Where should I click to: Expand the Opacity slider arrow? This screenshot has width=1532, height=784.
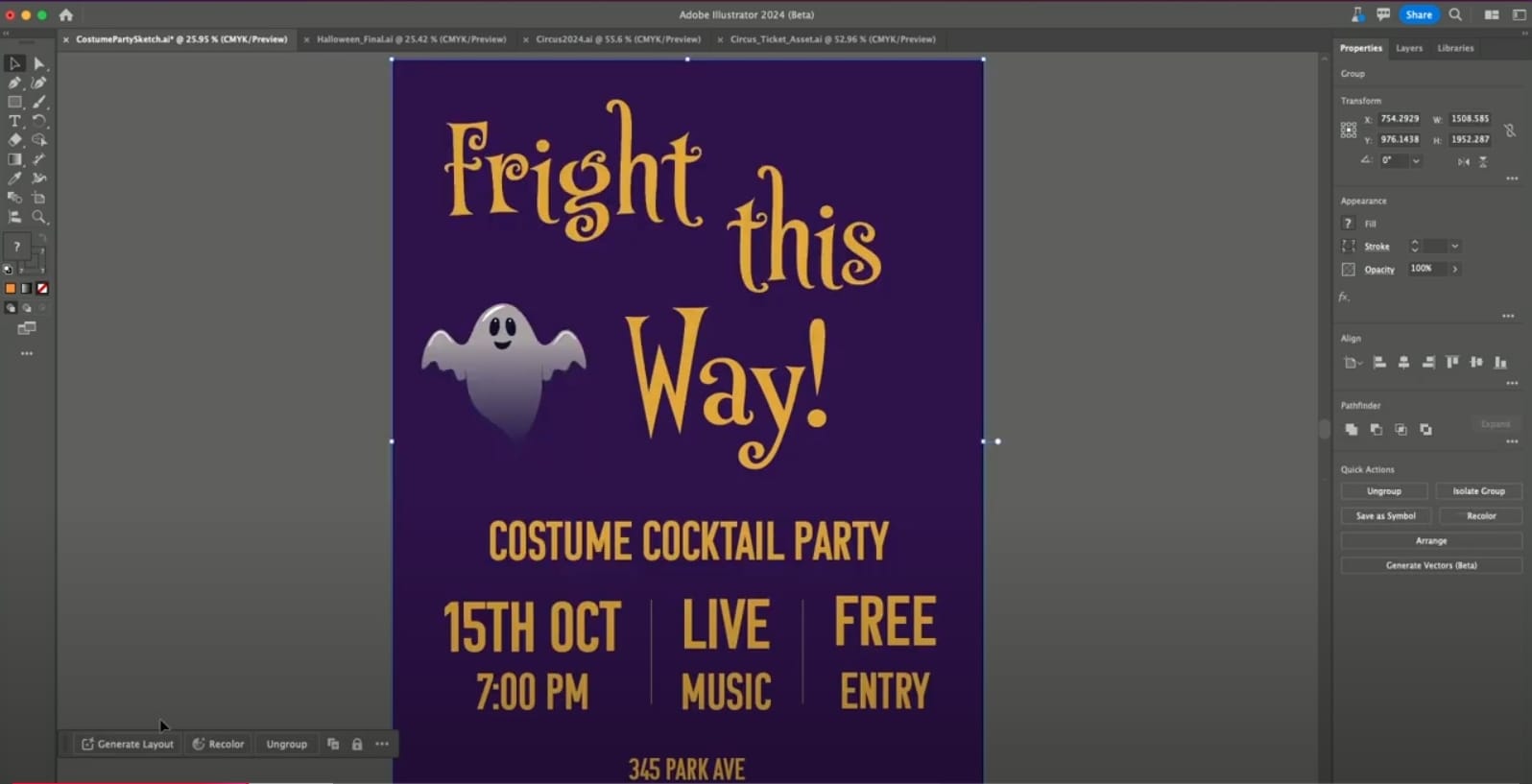coord(1455,270)
